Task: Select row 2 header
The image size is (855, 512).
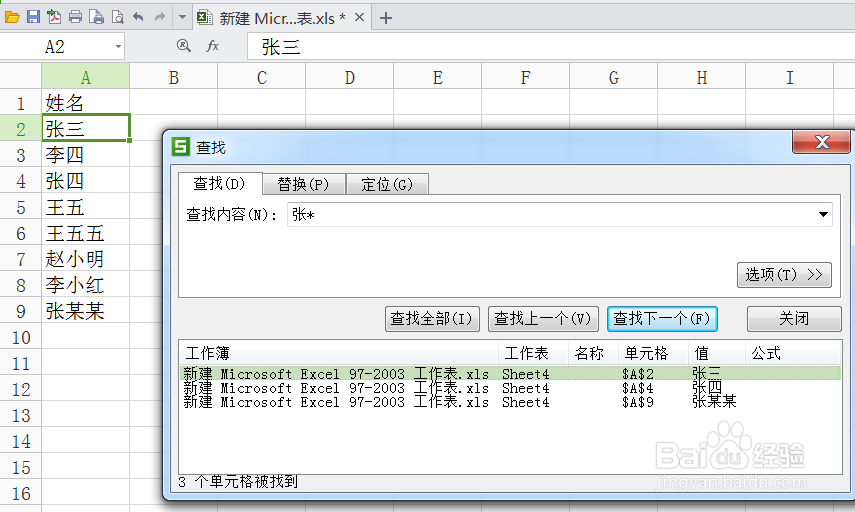Action: pos(21,129)
